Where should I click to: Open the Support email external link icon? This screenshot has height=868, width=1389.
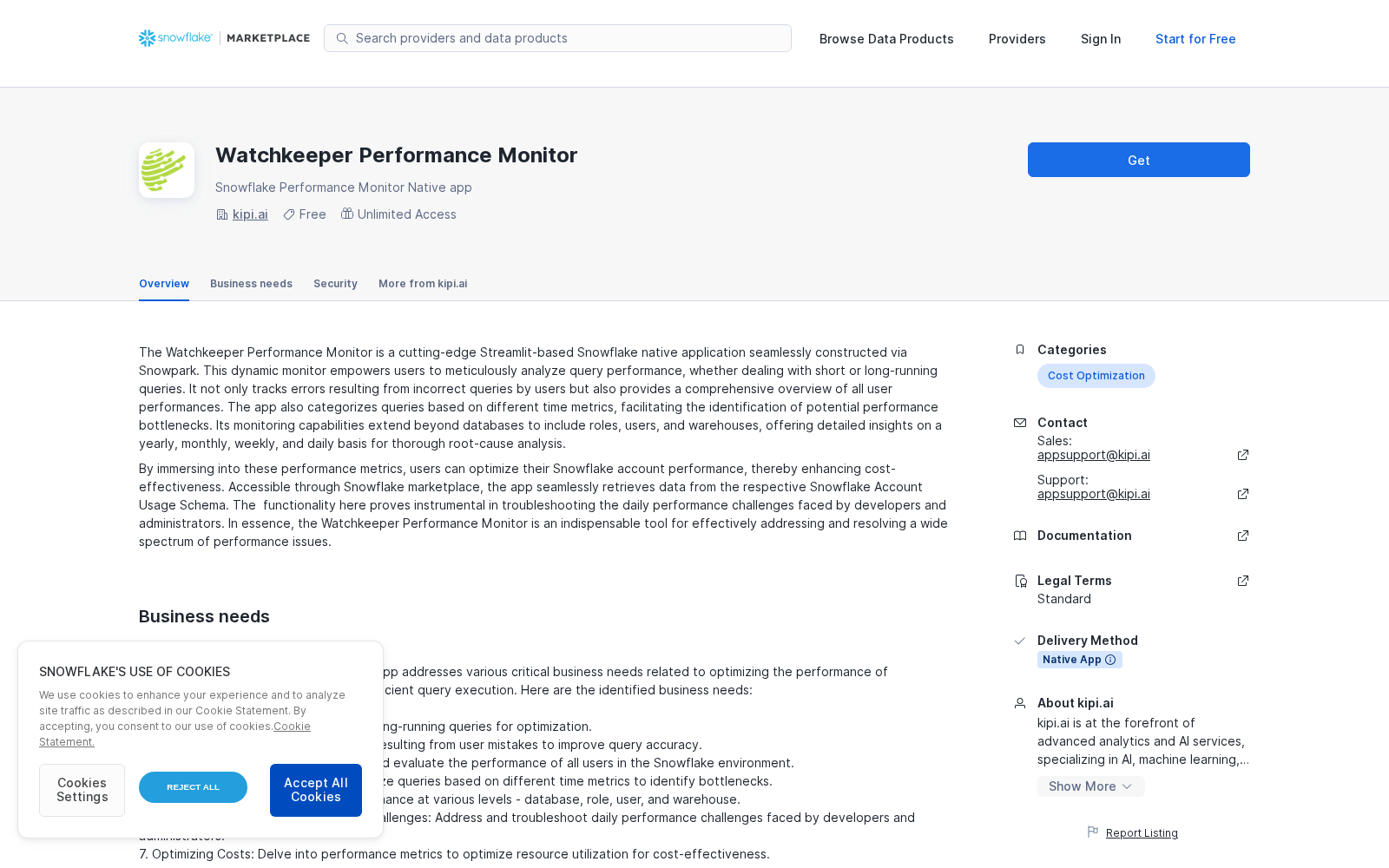click(x=1243, y=494)
